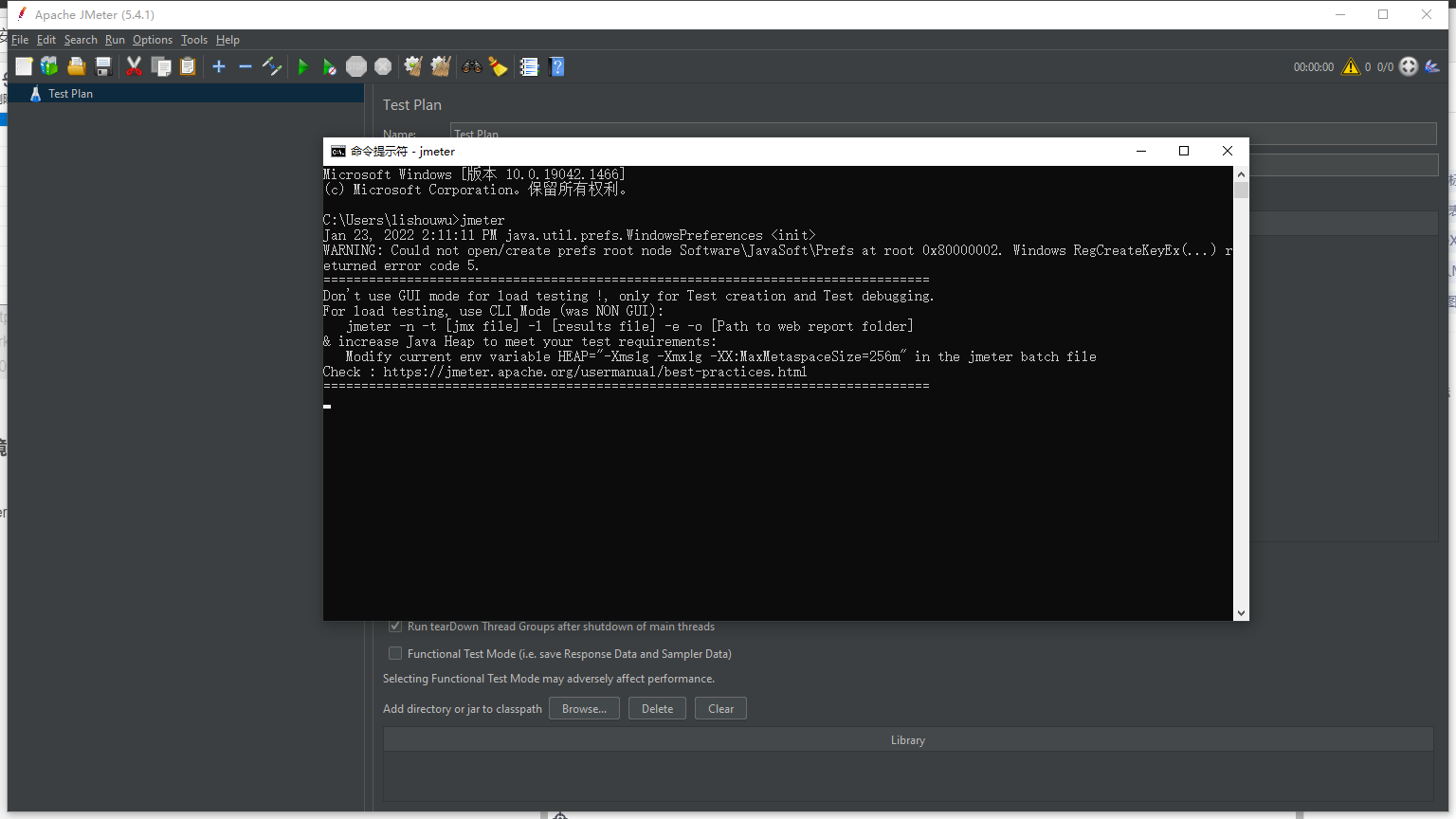Click the best-practices URL in console
Viewport: 1456px width, 819px height.
[x=595, y=372]
